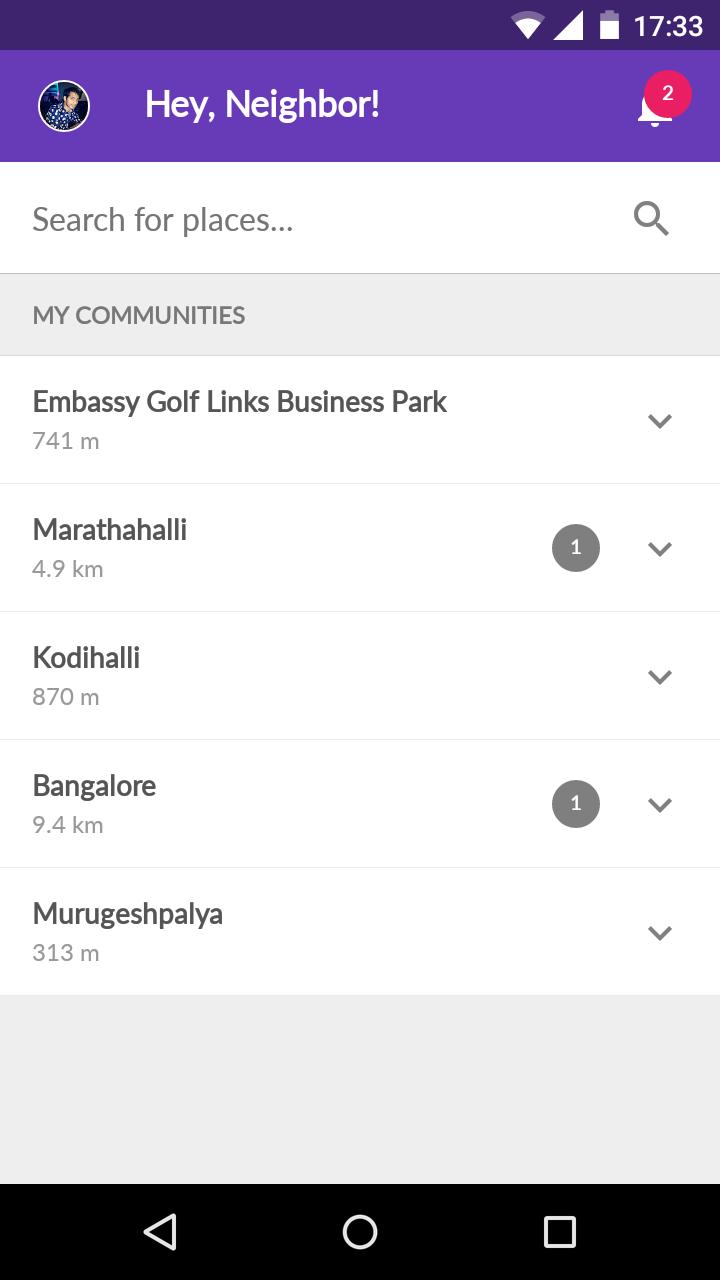
Task: Open the recent apps overview
Action: pyautogui.click(x=559, y=1232)
